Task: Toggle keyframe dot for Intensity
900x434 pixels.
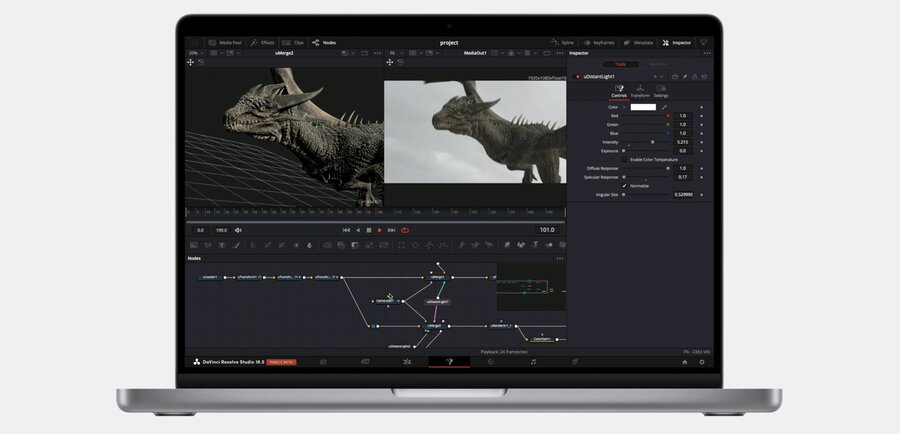Action: click(x=701, y=142)
